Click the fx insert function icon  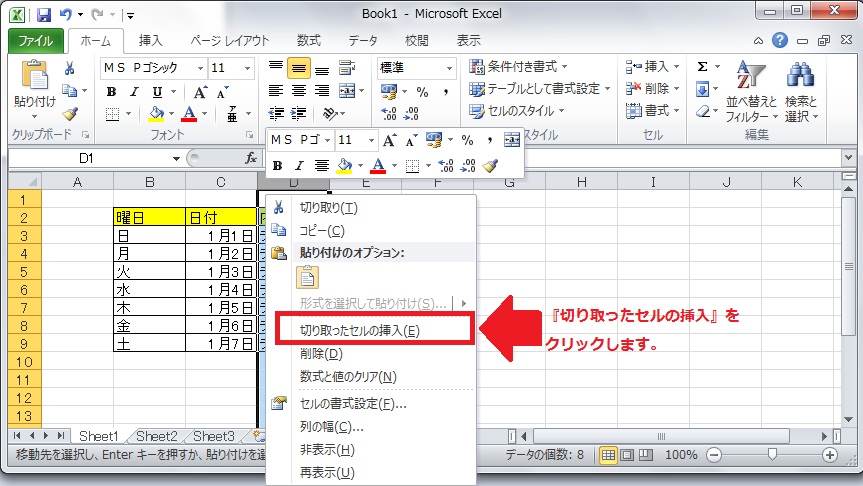(251, 159)
